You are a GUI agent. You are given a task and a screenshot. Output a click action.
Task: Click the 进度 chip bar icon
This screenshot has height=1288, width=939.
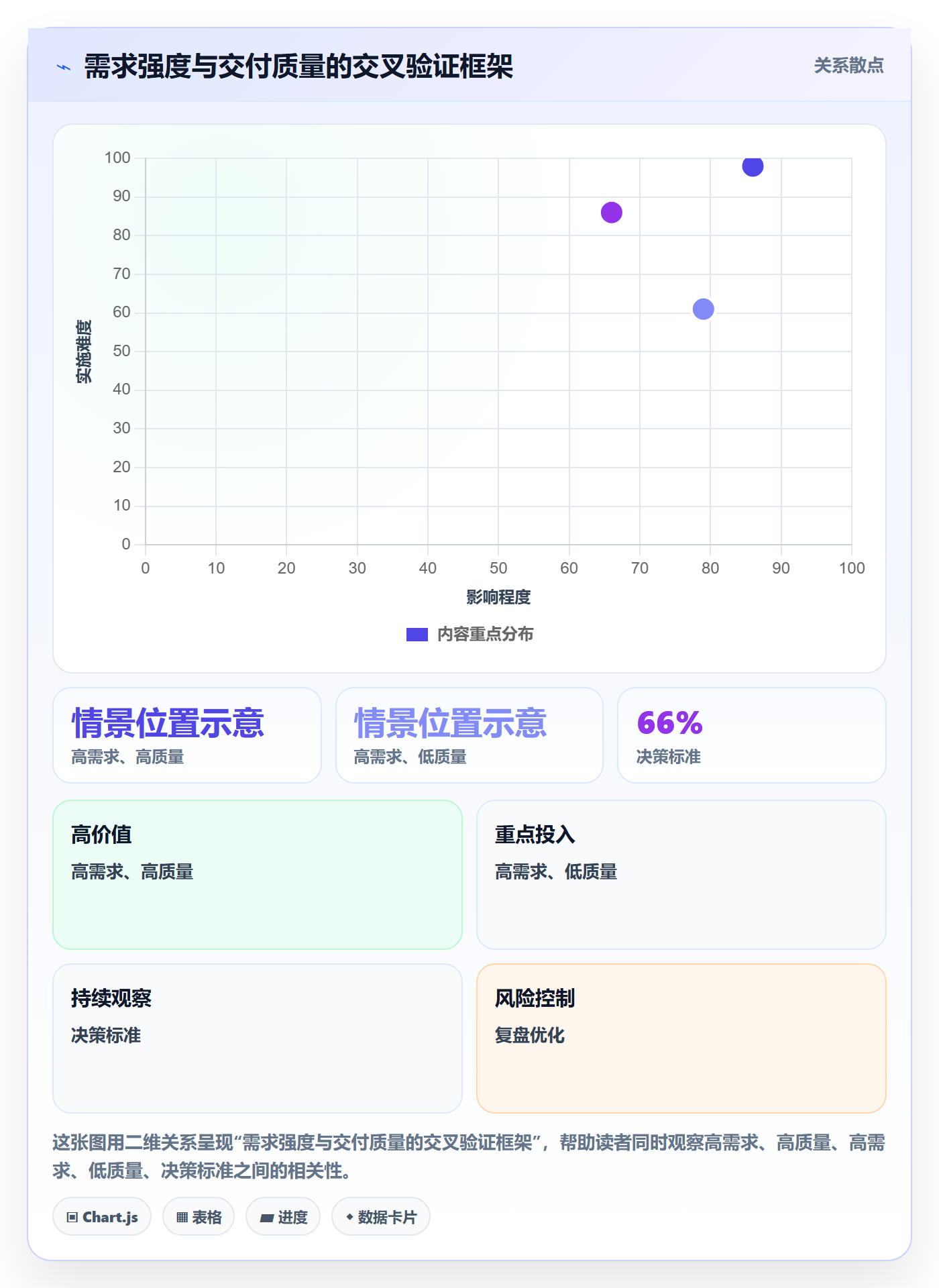pos(267,1218)
